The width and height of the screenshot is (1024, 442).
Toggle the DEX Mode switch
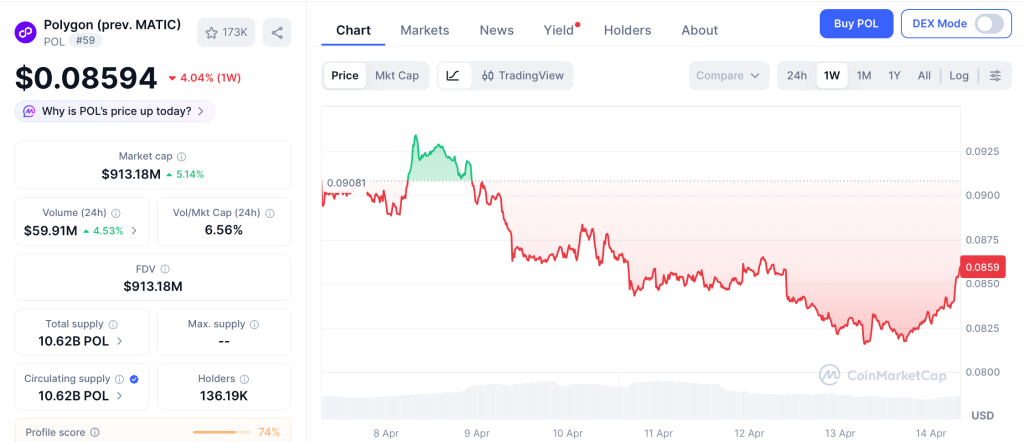(x=988, y=24)
